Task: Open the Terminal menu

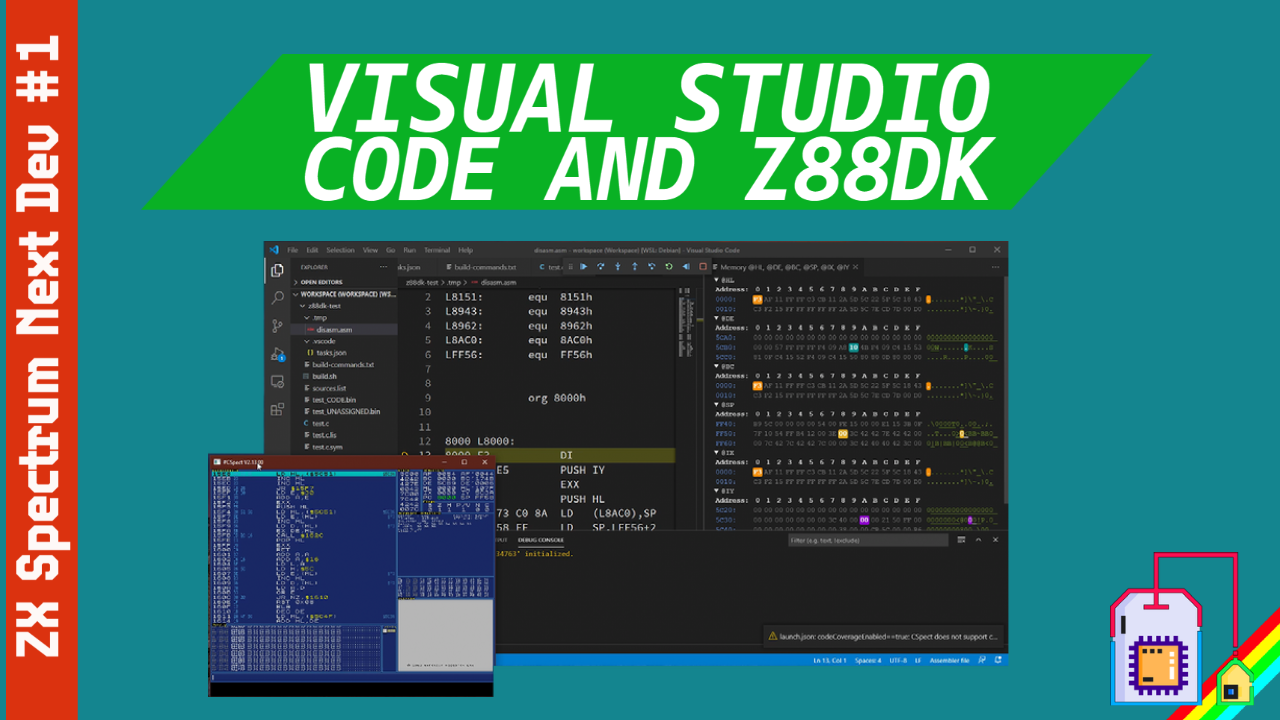Action: pos(436,250)
